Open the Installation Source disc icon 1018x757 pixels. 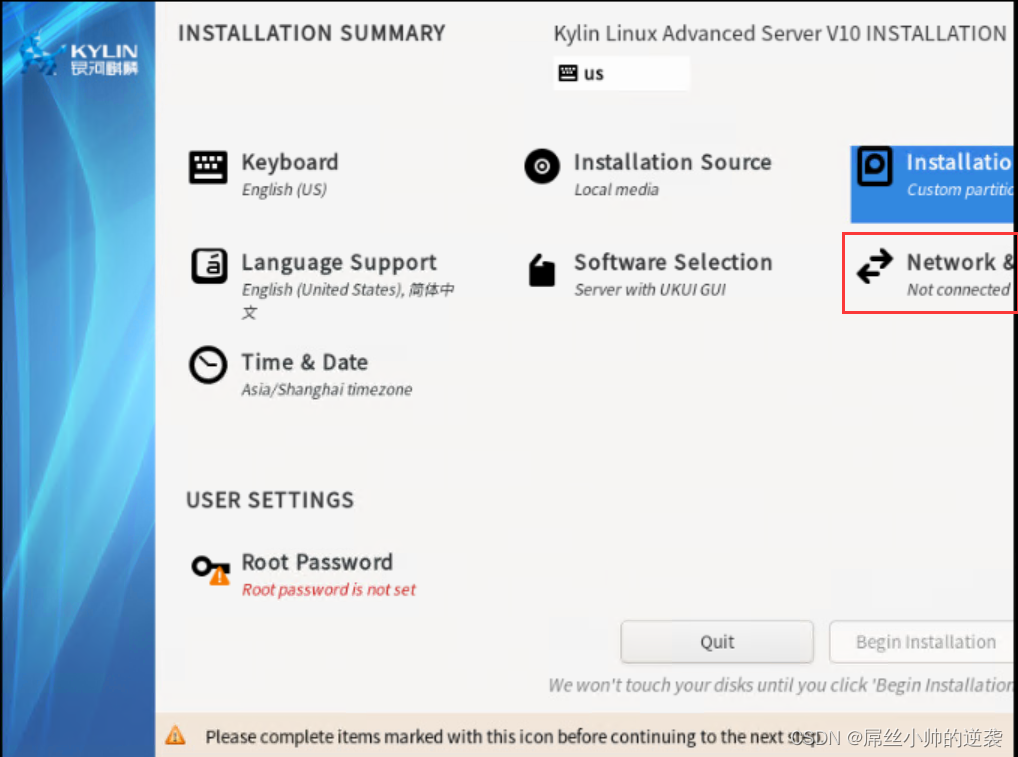(x=542, y=167)
